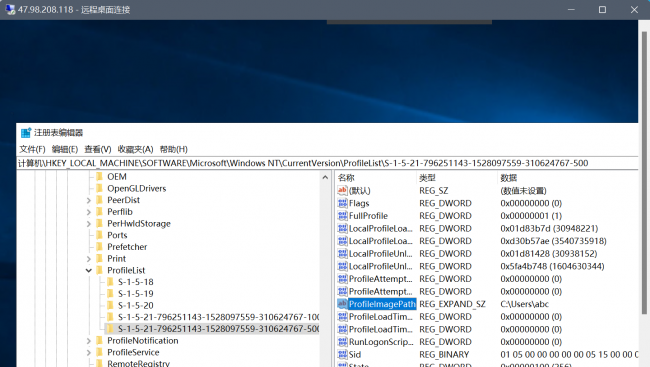This screenshot has height=367, width=650.
Task: Click the 0xd30b57ae (3540735918) data cell
Action: pyautogui.click(x=553, y=241)
